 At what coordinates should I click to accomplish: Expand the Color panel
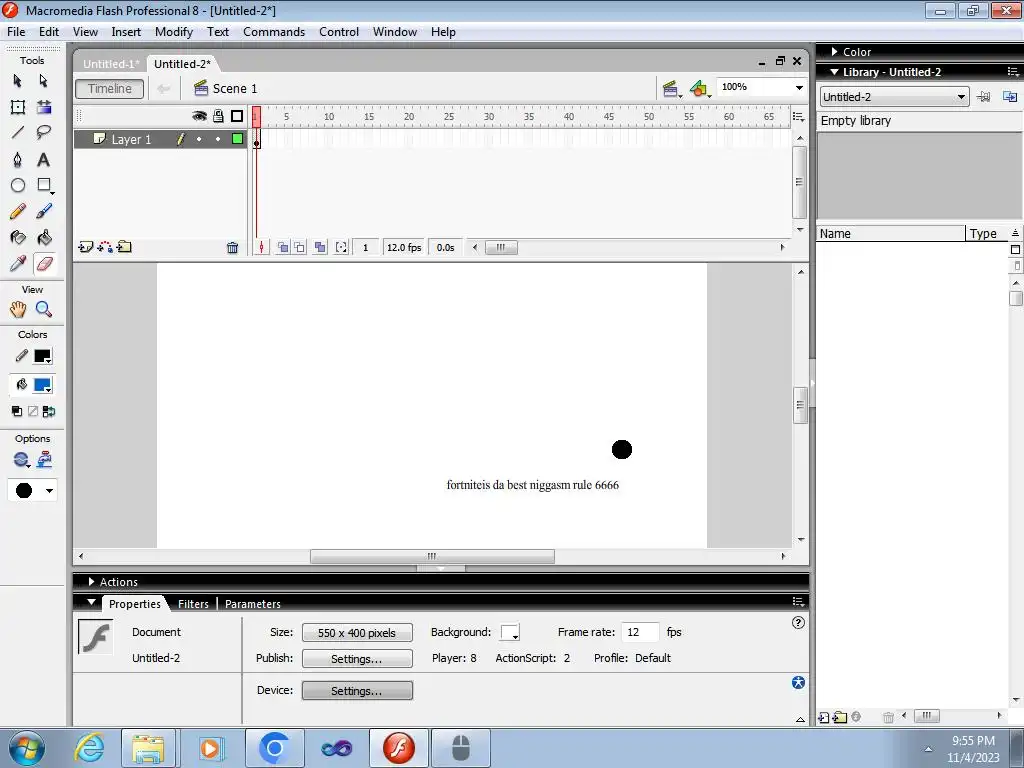[x=834, y=52]
